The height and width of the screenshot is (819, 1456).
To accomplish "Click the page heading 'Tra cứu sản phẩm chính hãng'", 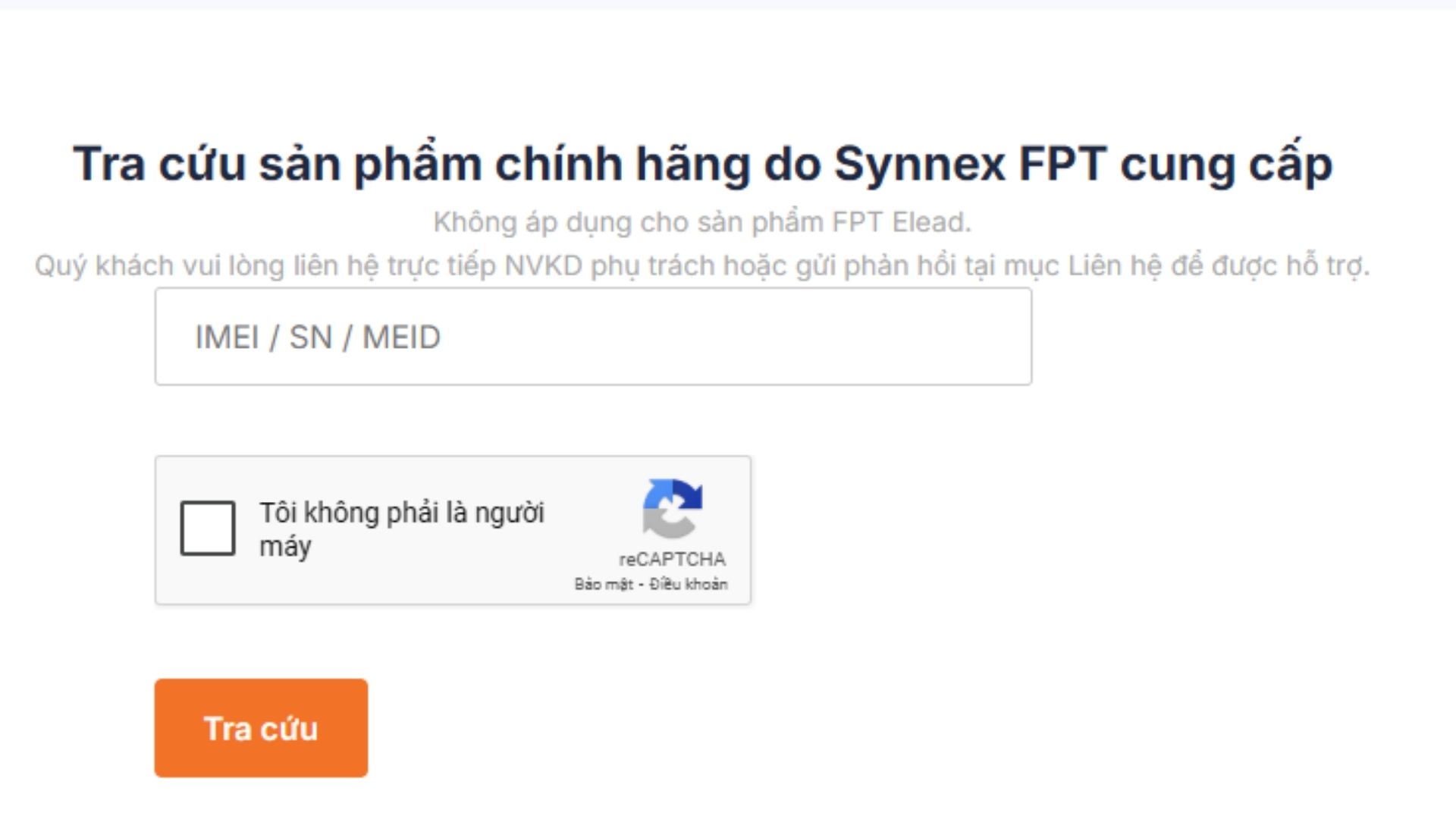I will click(x=411, y=164).
